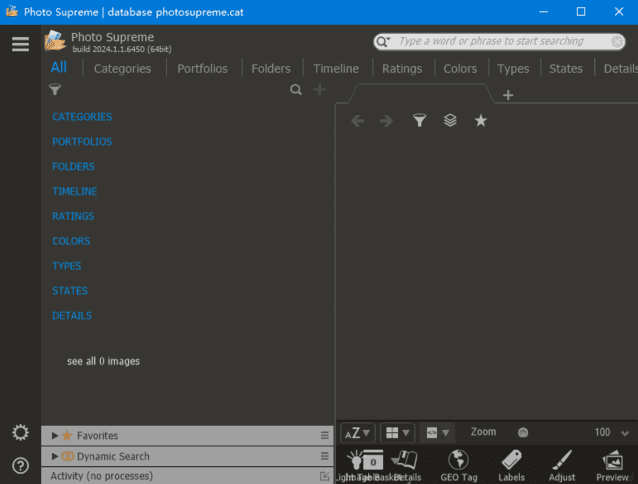Open the AZ sort order dropdown
Viewport: 638px width, 484px height.
coord(357,432)
